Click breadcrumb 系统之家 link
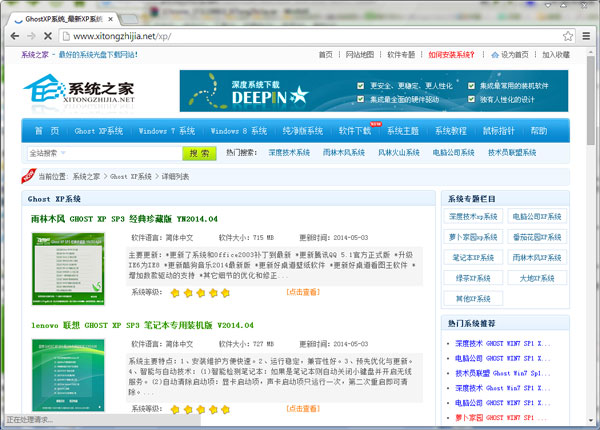The image size is (600, 430). click(x=86, y=176)
